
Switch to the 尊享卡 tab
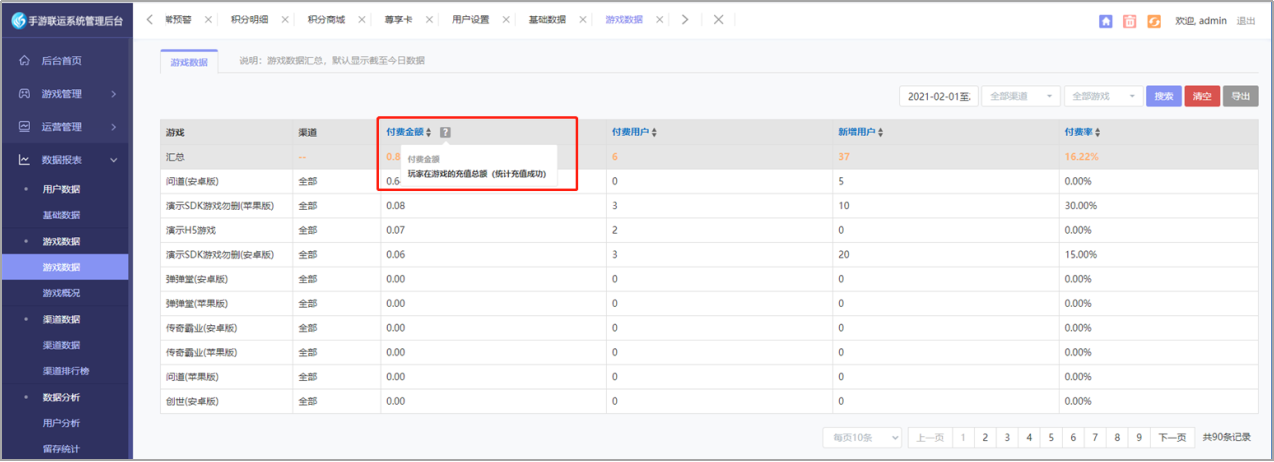tap(399, 19)
